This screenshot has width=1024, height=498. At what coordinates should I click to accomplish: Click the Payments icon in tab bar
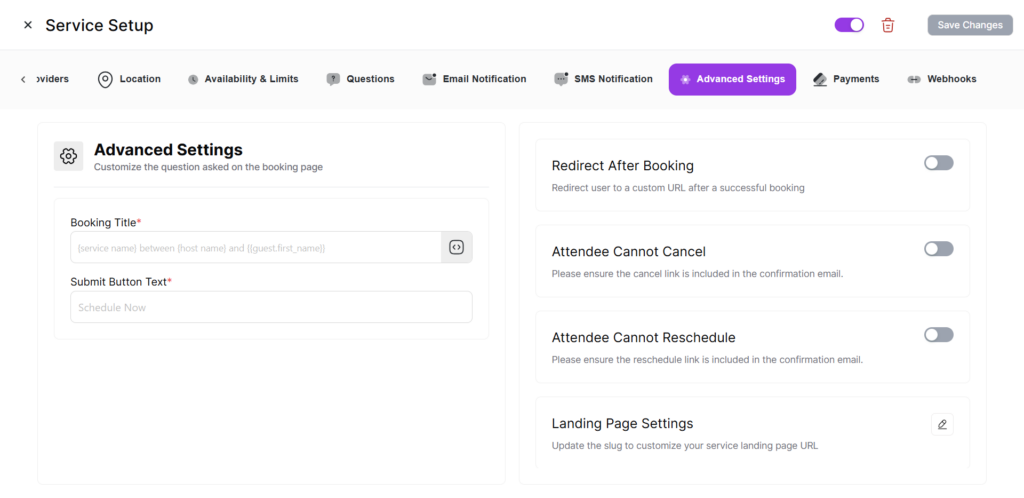click(x=820, y=79)
